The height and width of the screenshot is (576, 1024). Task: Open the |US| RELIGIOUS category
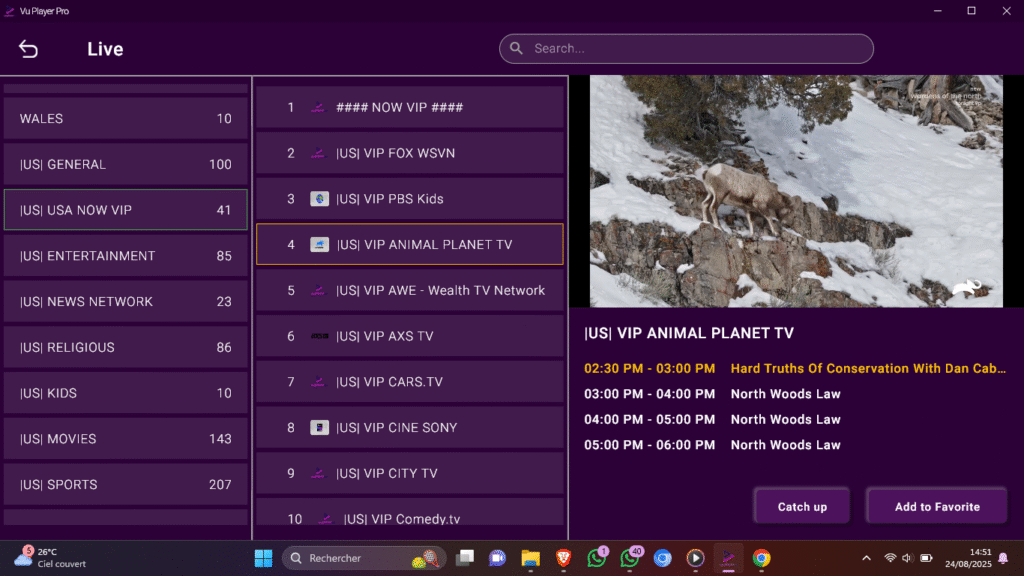pyautogui.click(x=125, y=347)
